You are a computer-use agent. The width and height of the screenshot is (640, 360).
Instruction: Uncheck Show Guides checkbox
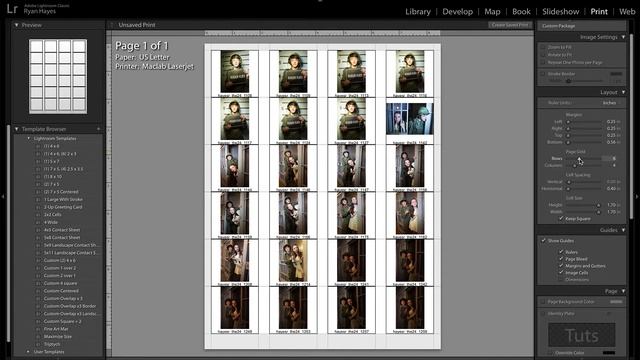tap(543, 241)
